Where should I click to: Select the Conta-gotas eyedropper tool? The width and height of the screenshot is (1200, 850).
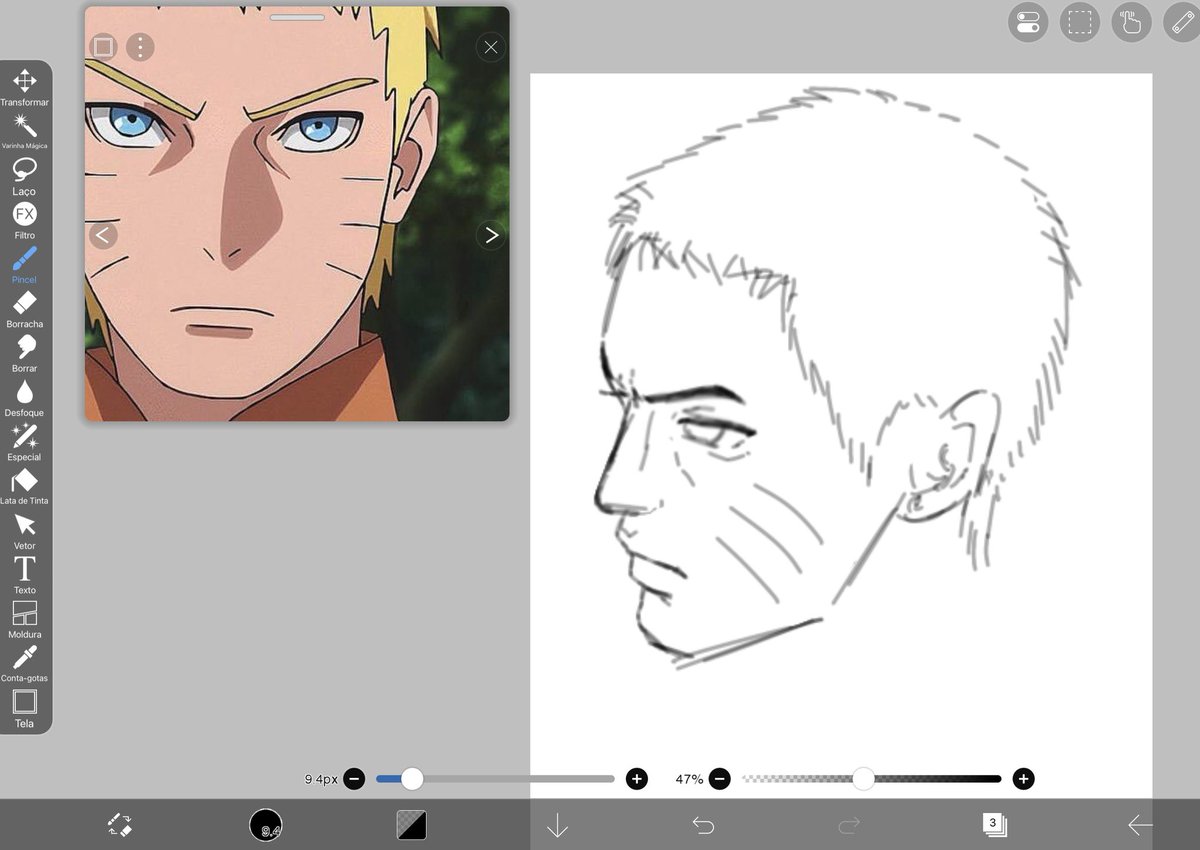click(x=25, y=662)
